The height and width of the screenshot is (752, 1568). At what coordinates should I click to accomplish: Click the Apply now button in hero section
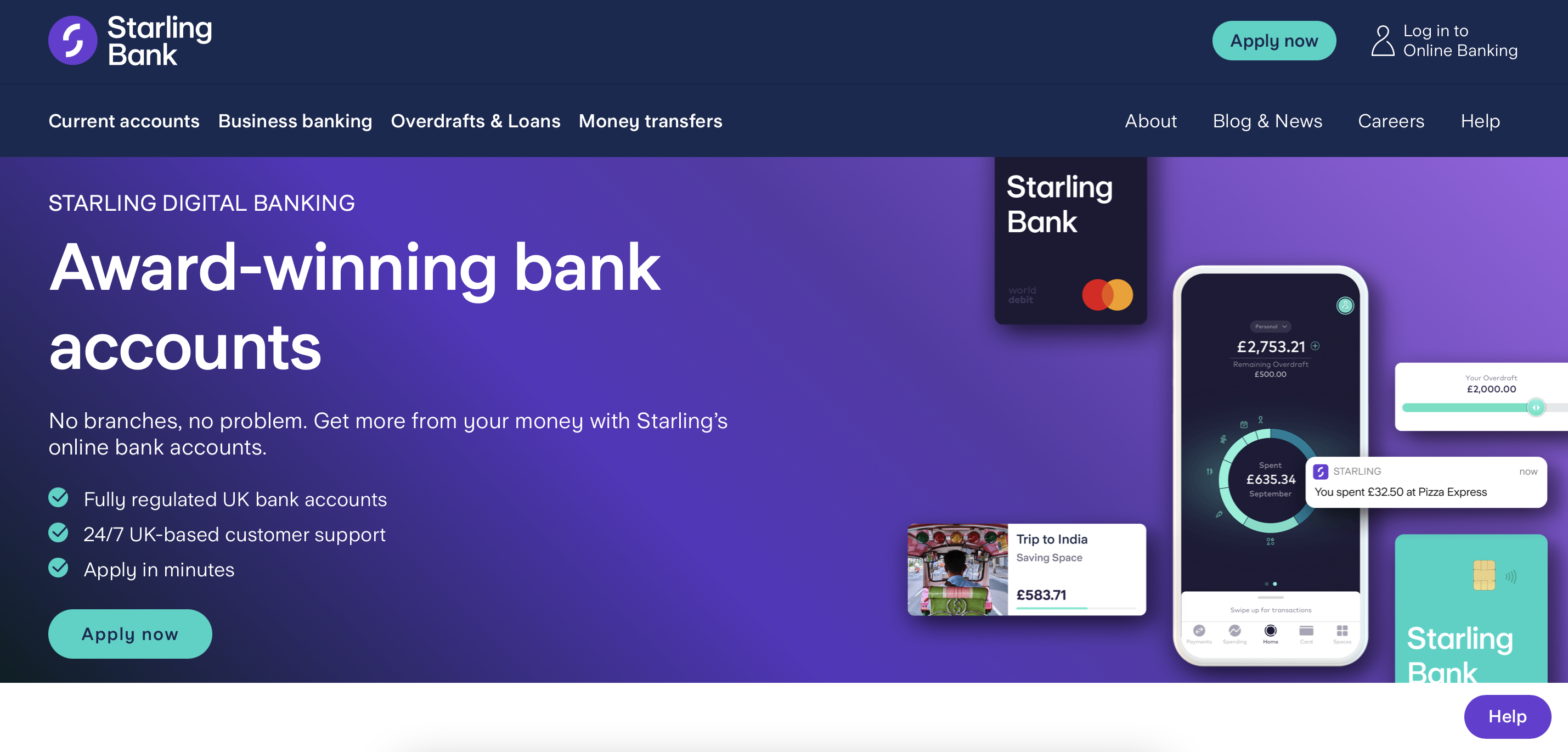point(130,633)
